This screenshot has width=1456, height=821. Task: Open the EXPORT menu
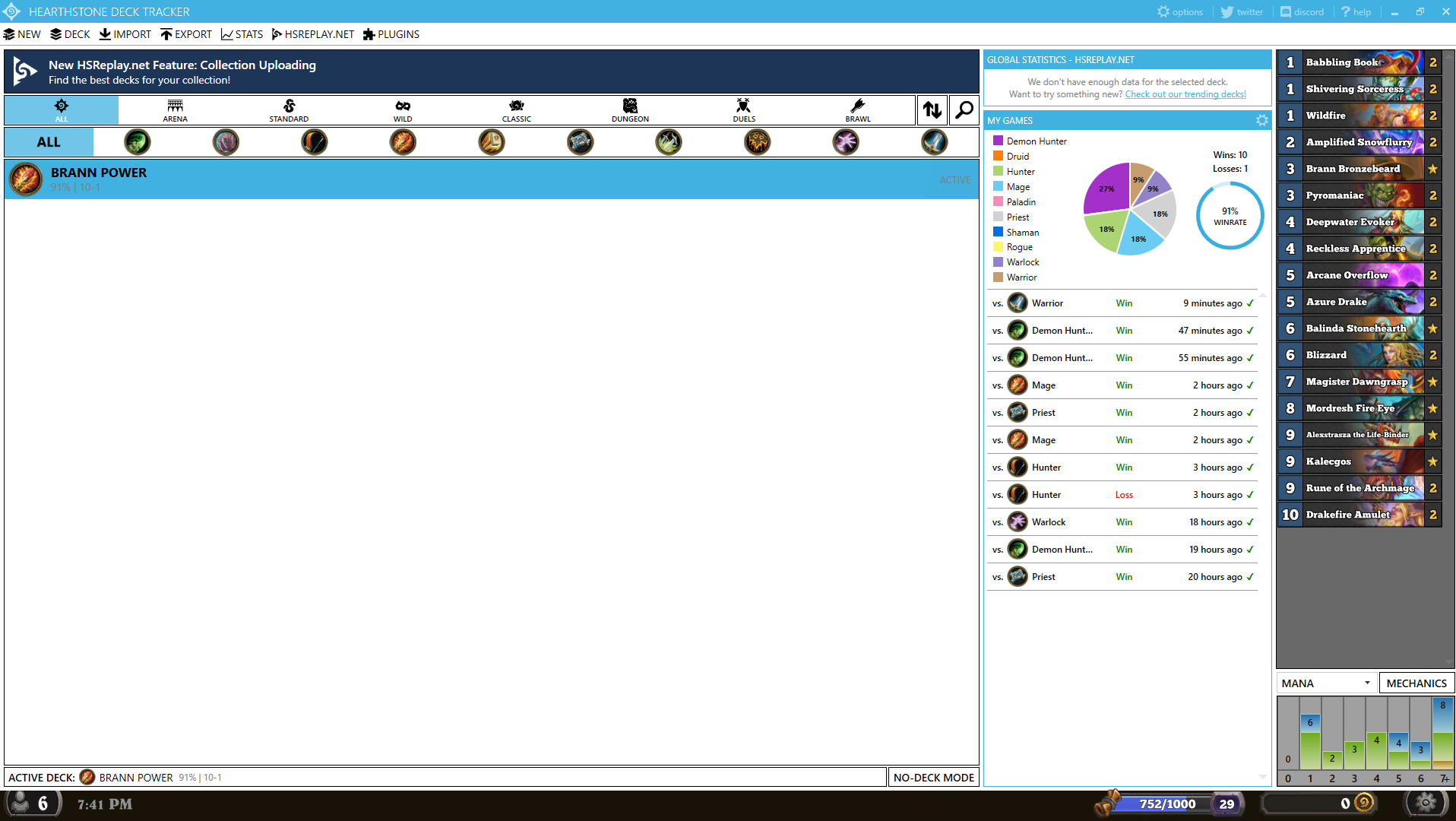pyautogui.click(x=186, y=34)
